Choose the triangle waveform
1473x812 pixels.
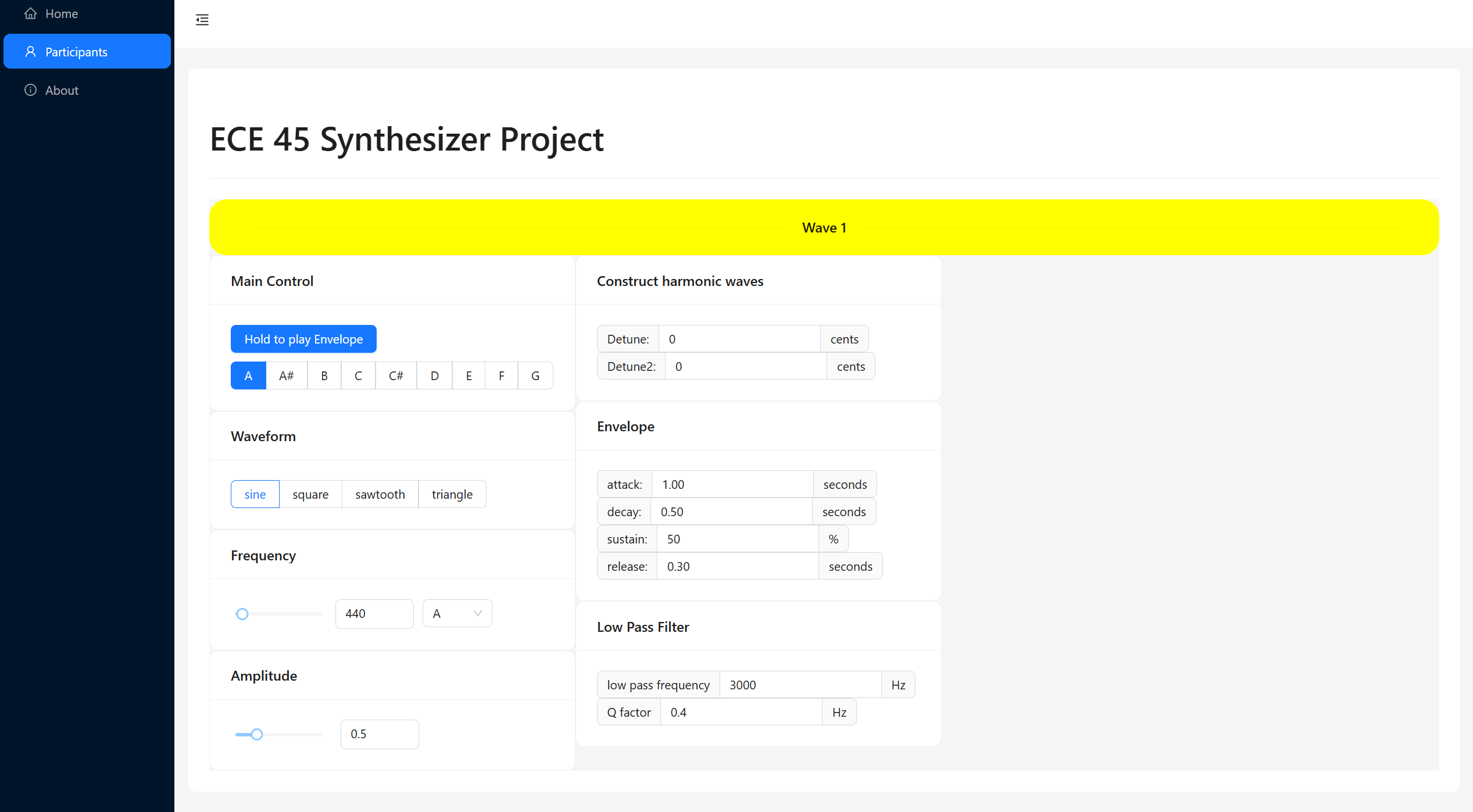(x=452, y=494)
